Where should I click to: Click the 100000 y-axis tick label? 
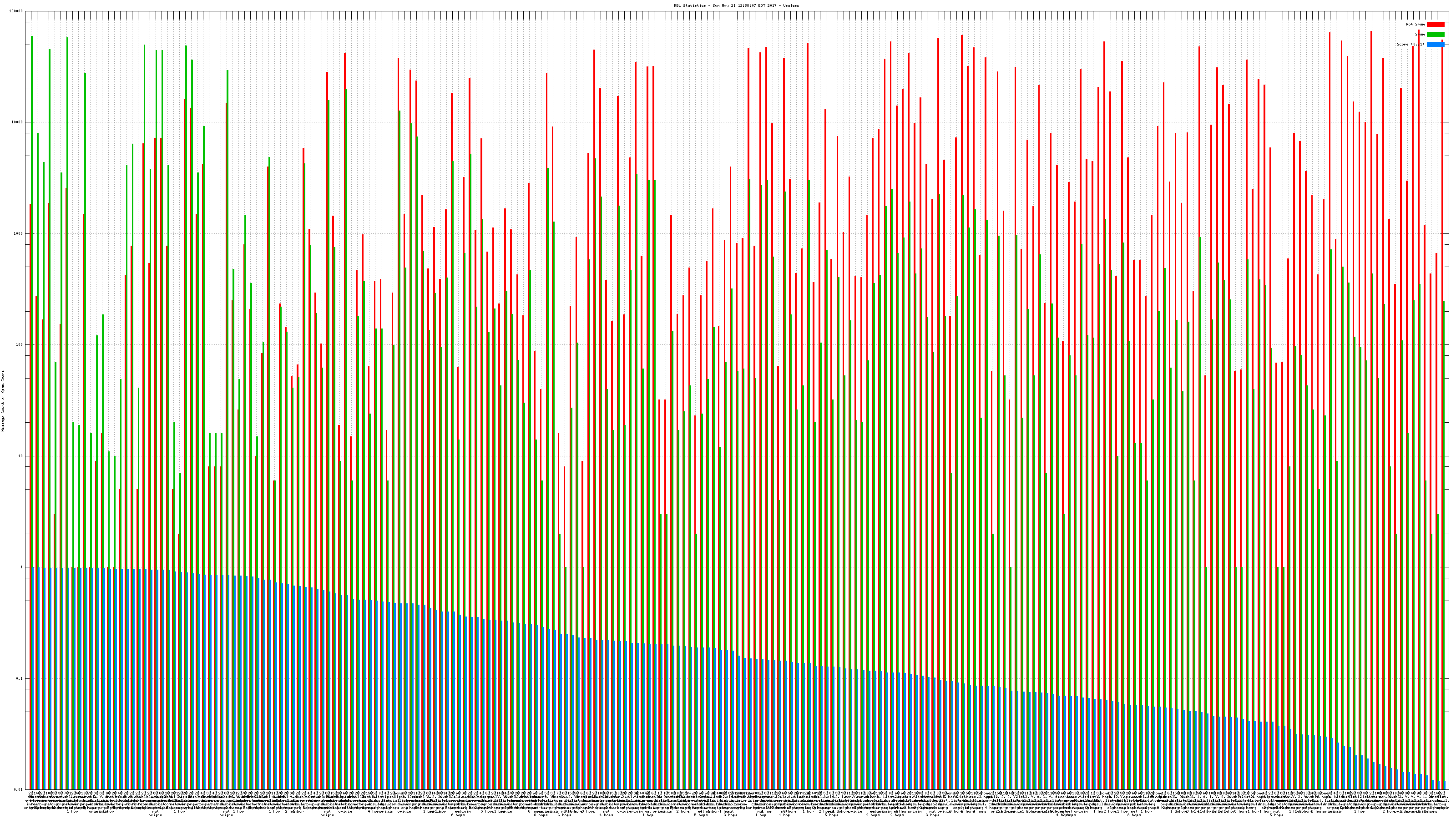pyautogui.click(x=16, y=11)
